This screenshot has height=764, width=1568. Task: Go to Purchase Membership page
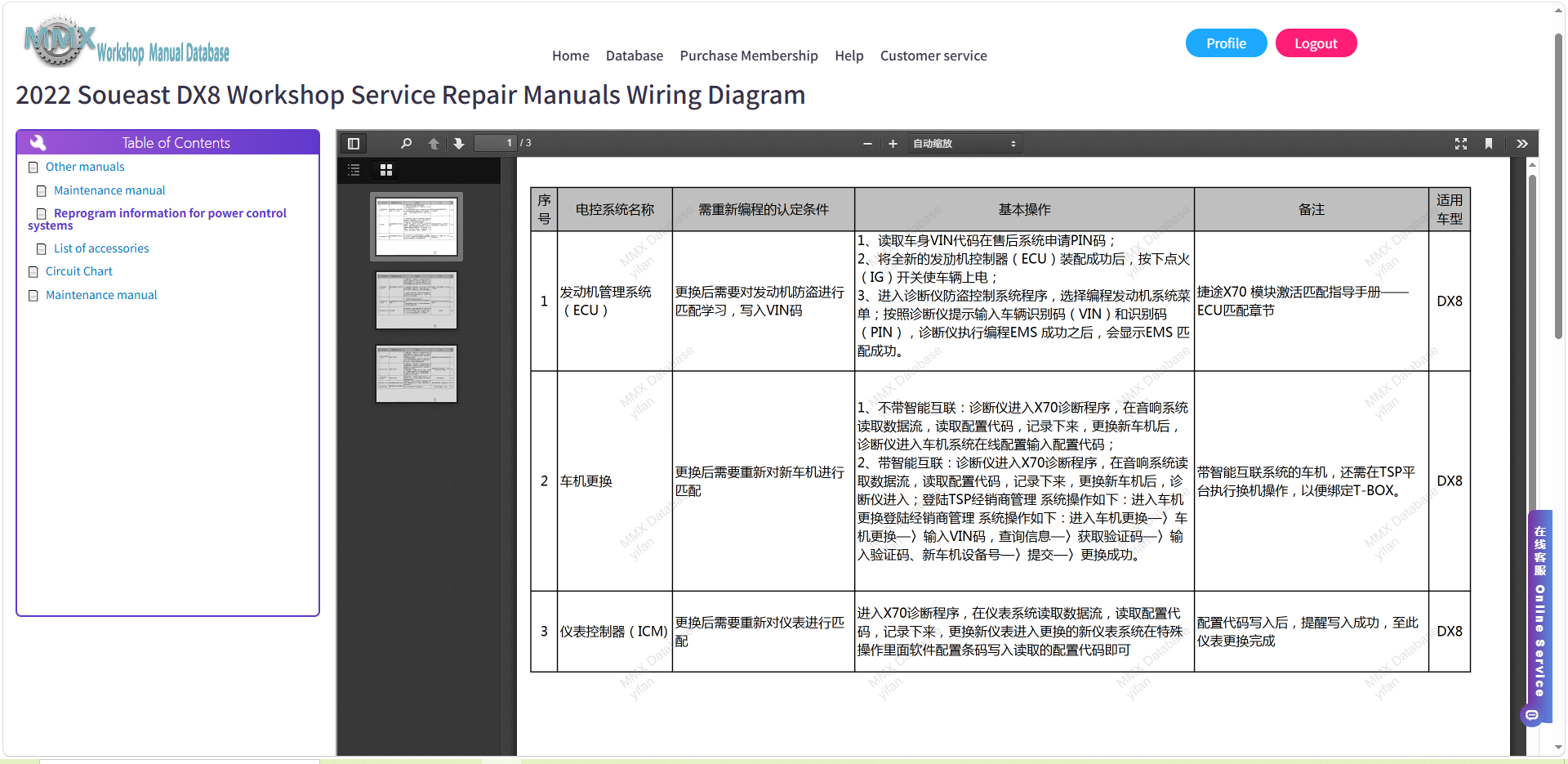click(749, 56)
